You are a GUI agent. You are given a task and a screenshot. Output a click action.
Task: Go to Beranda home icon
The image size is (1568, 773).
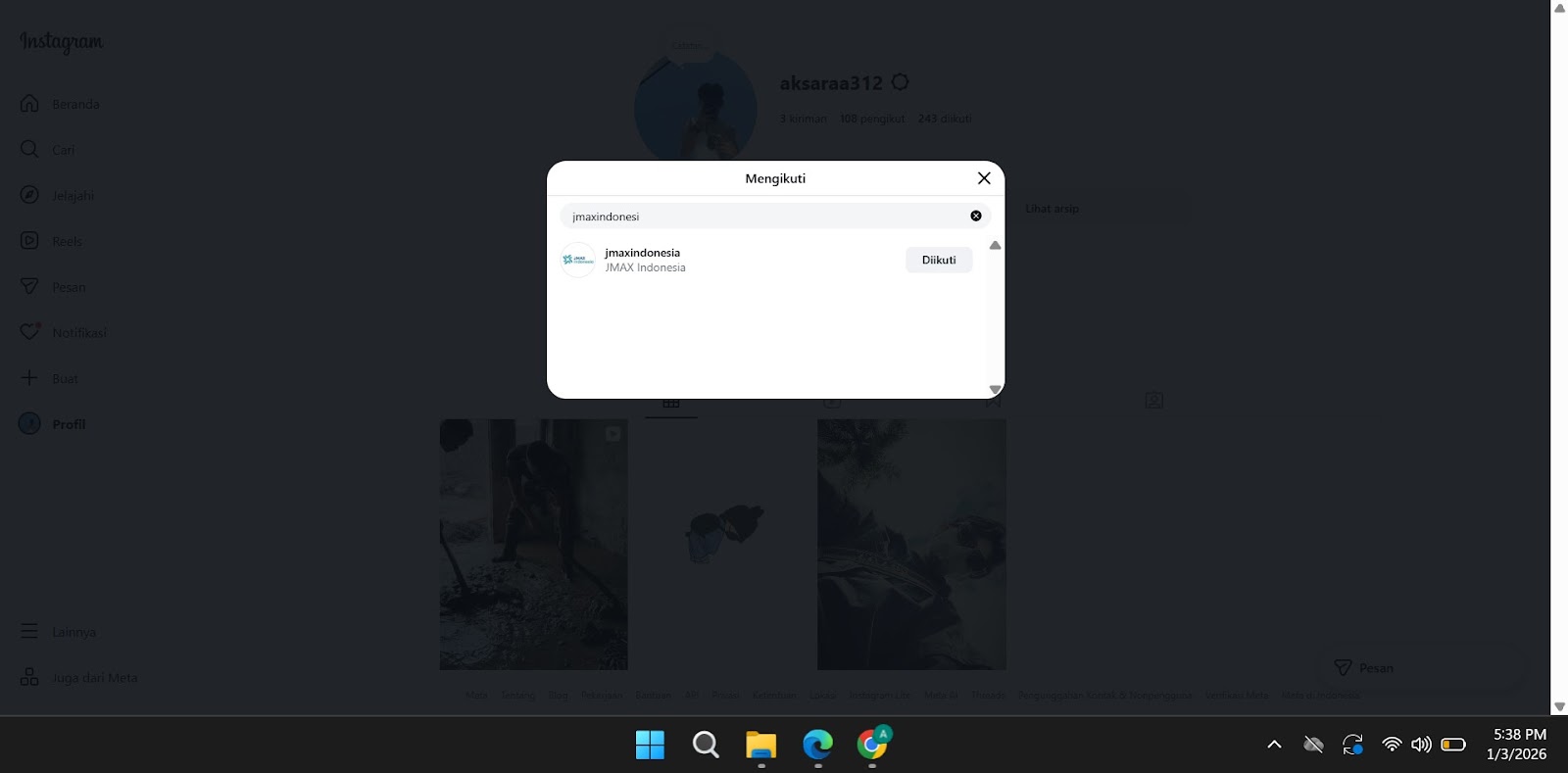click(x=29, y=104)
